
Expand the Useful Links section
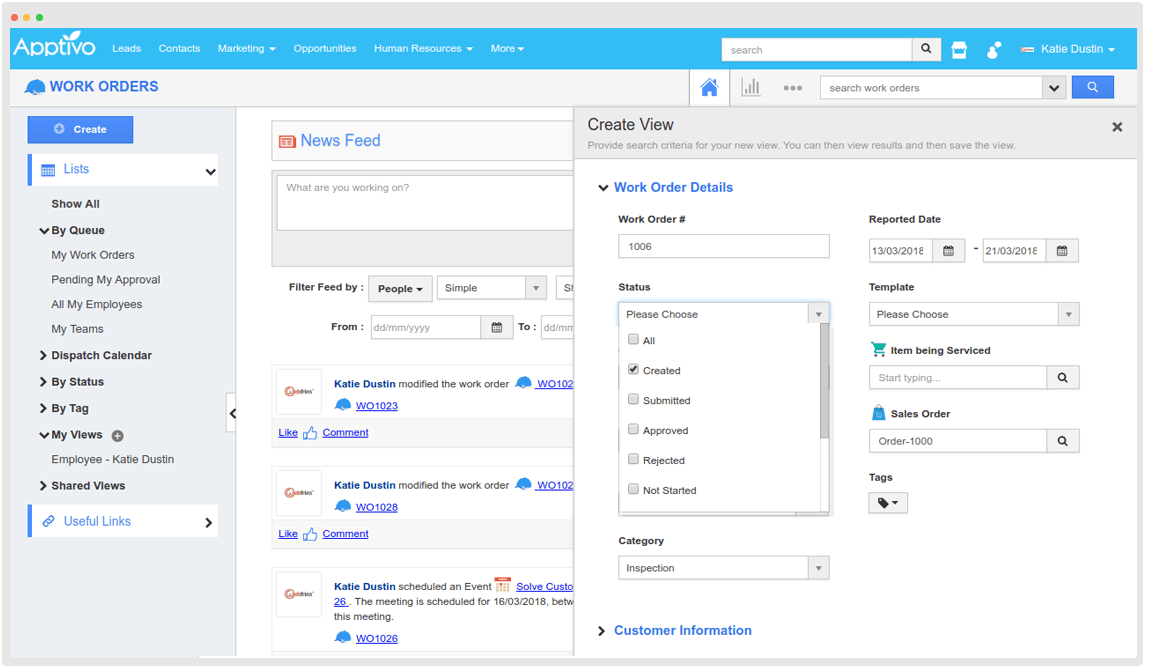210,525
